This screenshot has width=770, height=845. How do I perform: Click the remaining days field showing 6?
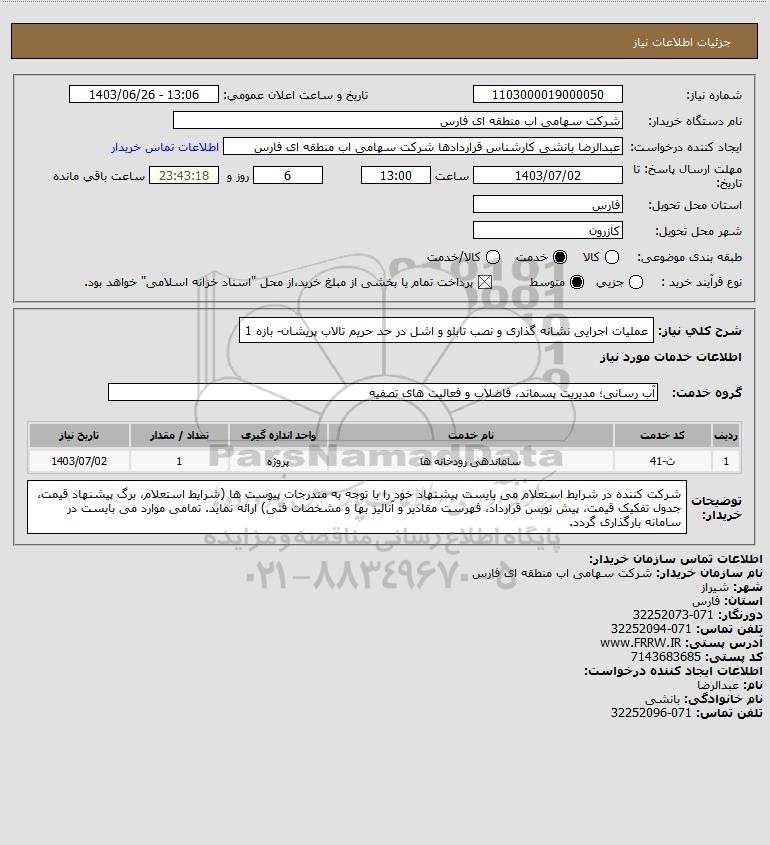[288, 176]
